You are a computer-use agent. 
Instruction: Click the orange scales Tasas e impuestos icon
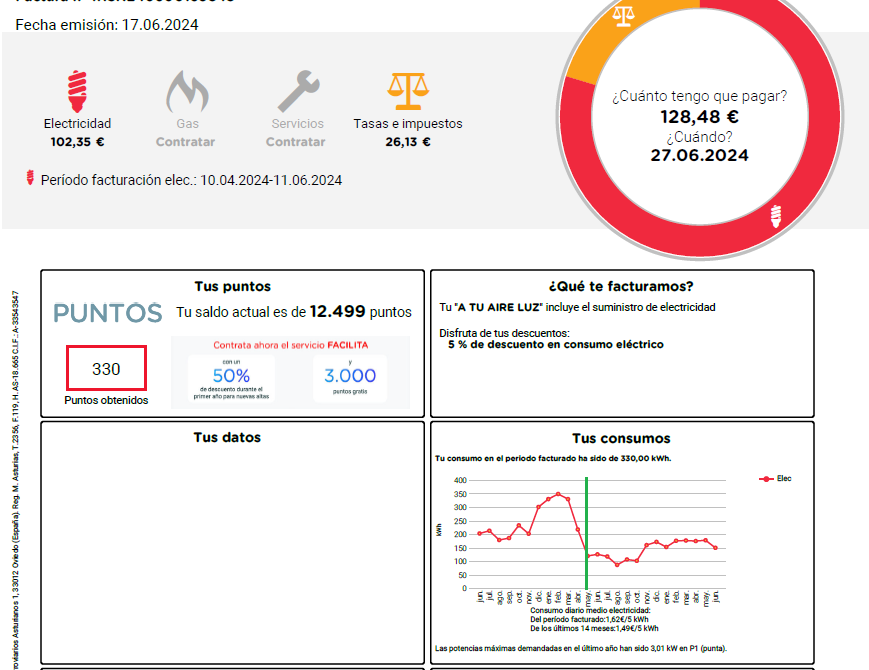point(408,91)
